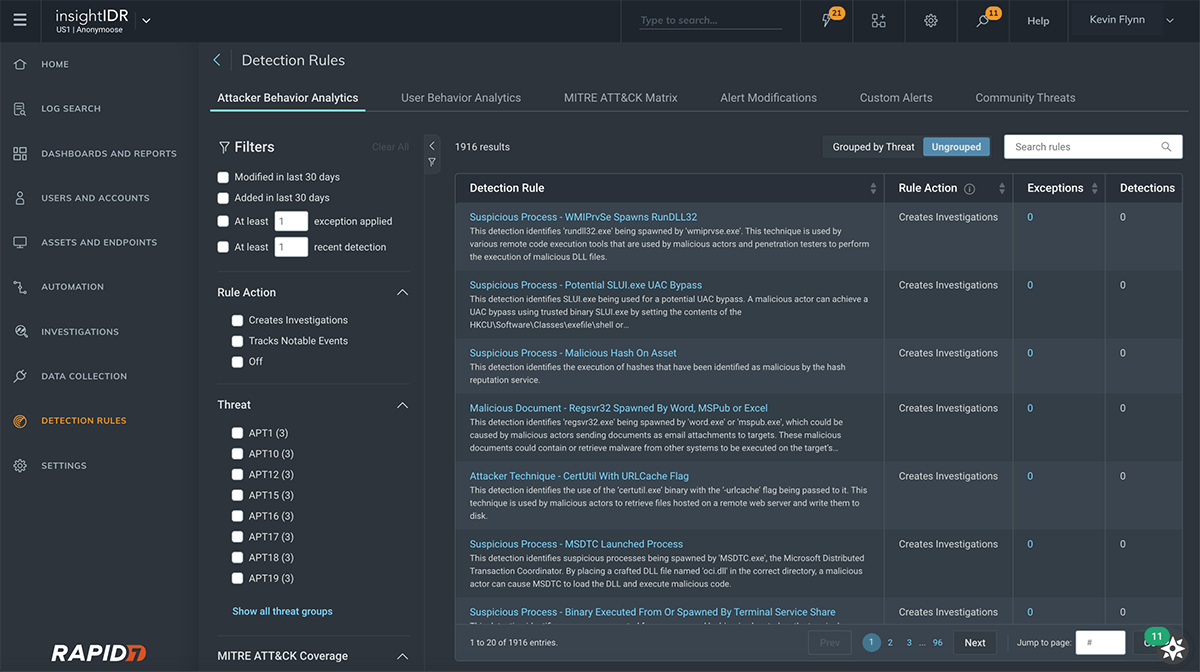
Task: Go back using the arrow beside Detection Rules
Action: click(217, 60)
